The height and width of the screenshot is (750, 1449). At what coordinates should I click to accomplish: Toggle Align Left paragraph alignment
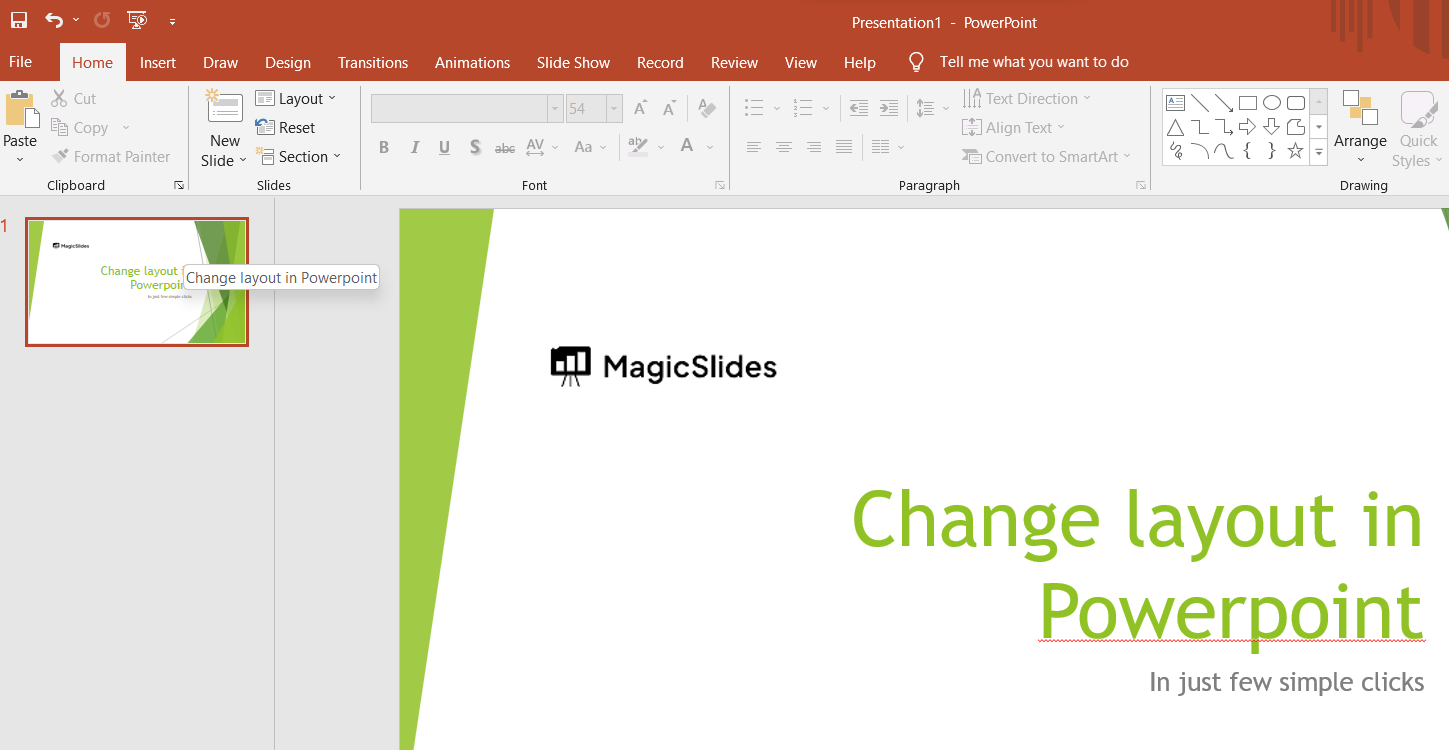tap(754, 147)
